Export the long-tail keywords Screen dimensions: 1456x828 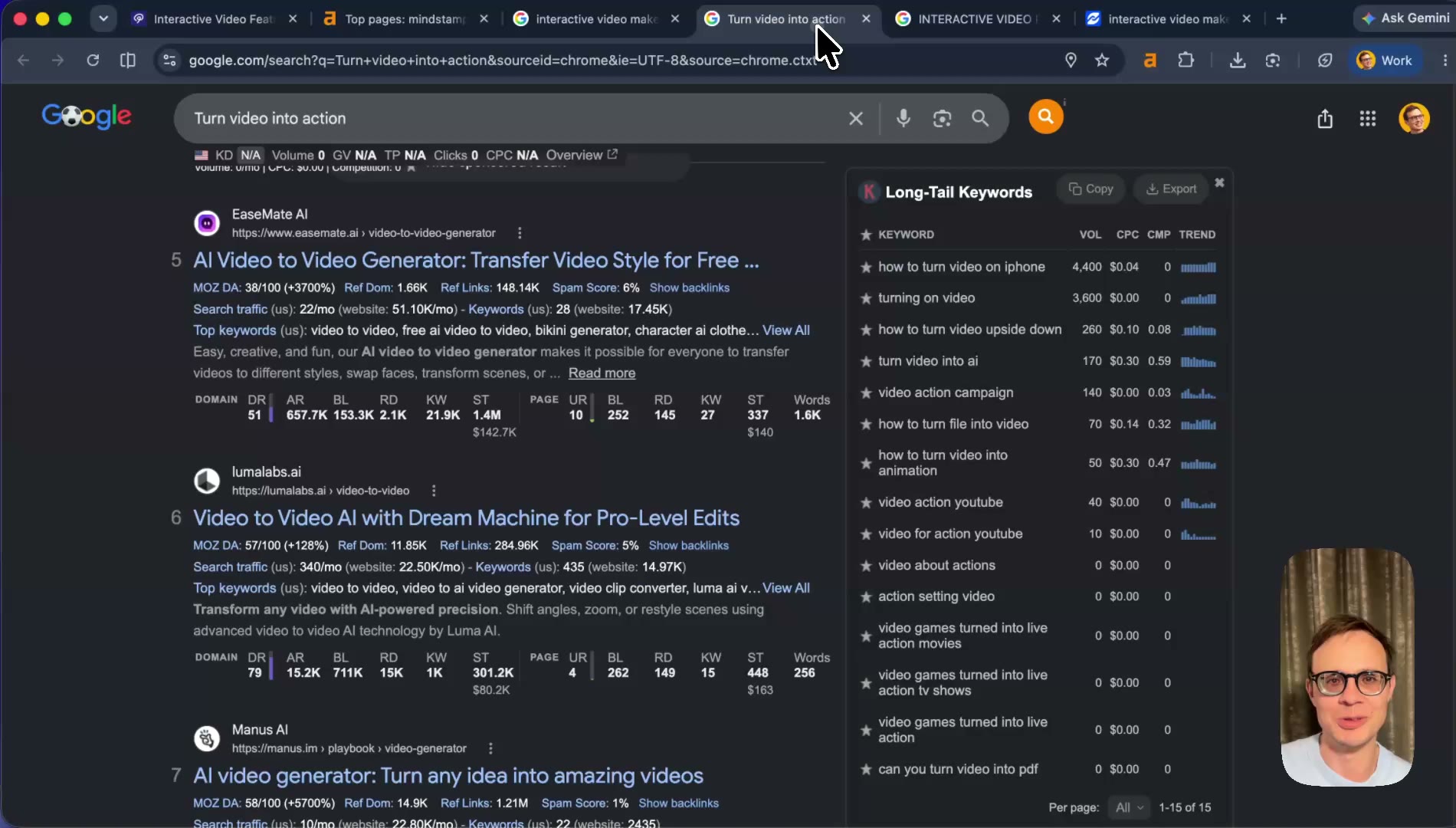coord(1170,189)
